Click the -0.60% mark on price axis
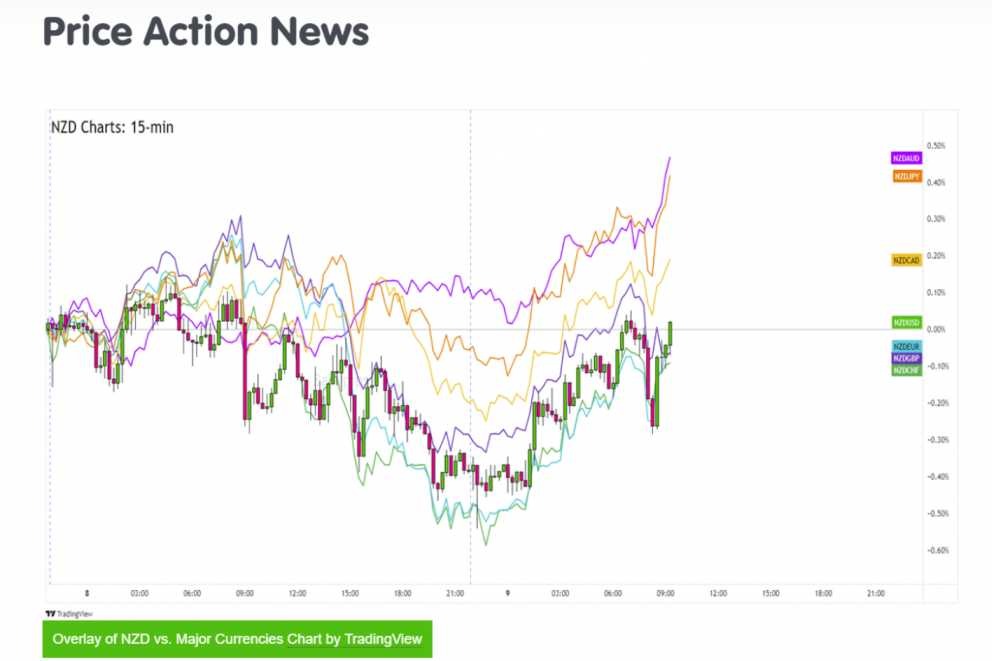Image resolution: width=992 pixels, height=661 pixels. pos(936,550)
